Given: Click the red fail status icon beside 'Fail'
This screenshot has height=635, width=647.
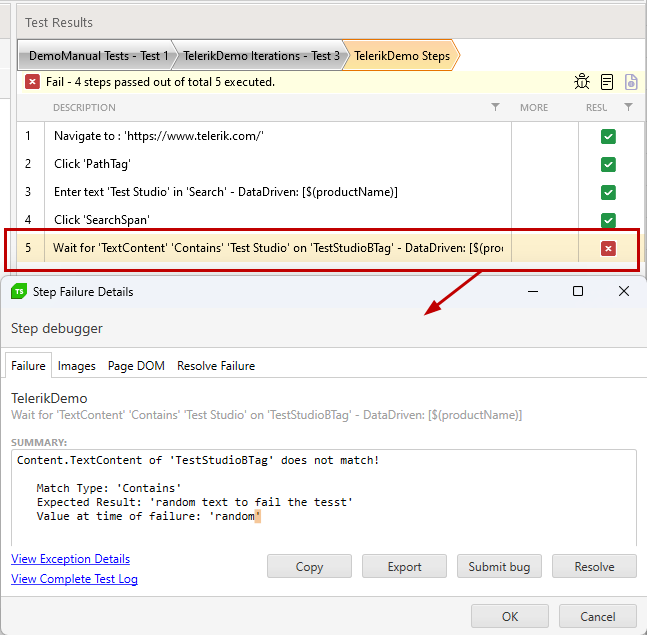Looking at the screenshot, I should tap(32, 82).
